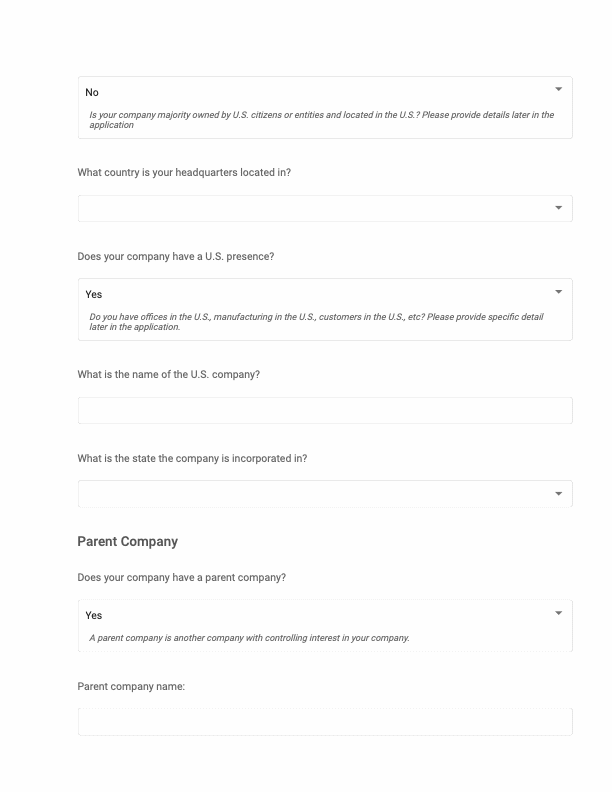Click the 'Does your company have a parent company?' label

point(182,578)
